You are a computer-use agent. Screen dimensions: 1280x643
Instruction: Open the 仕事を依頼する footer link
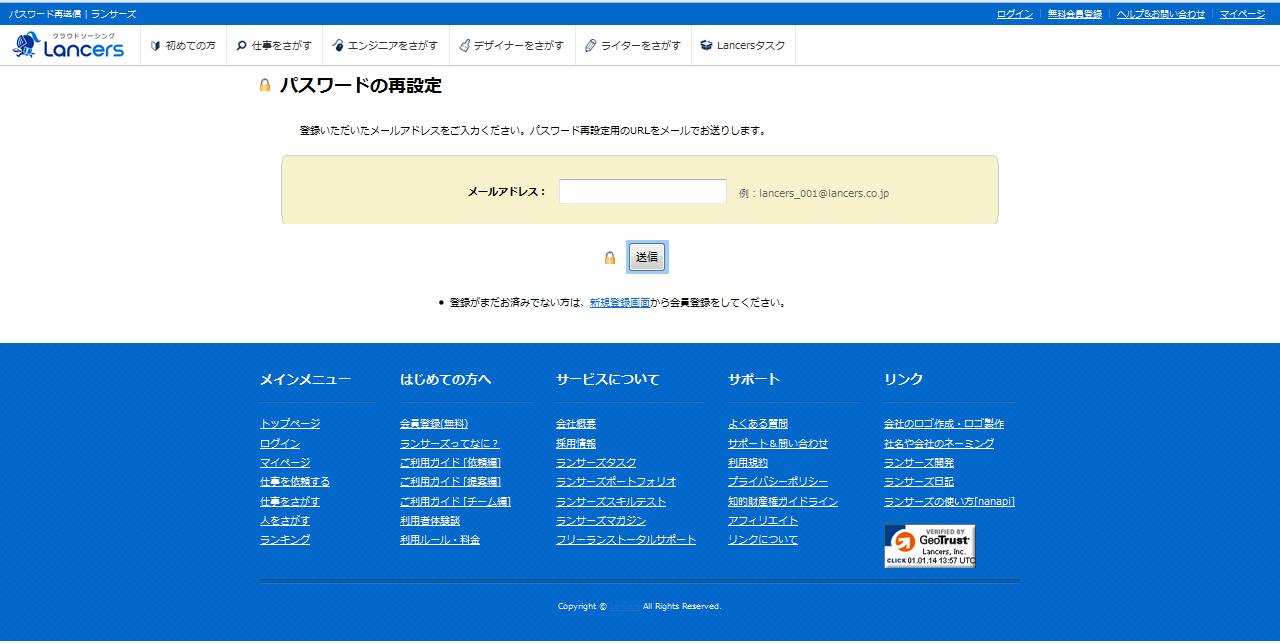295,482
